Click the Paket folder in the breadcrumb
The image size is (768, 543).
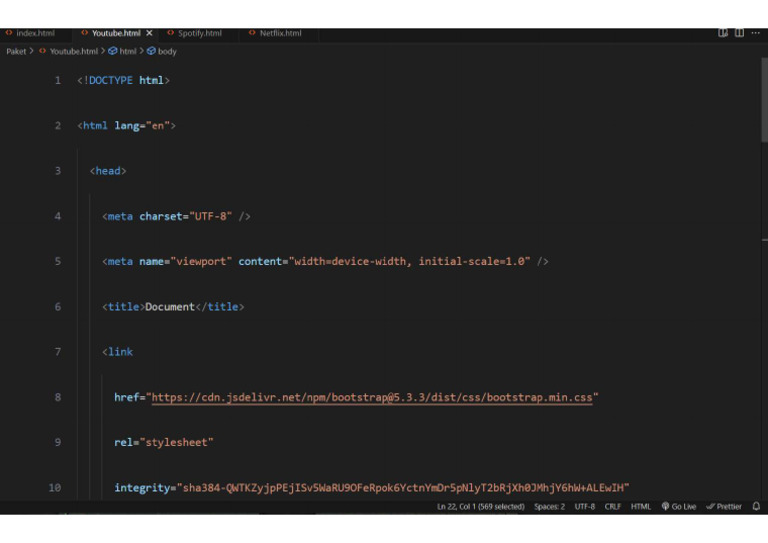(x=17, y=51)
